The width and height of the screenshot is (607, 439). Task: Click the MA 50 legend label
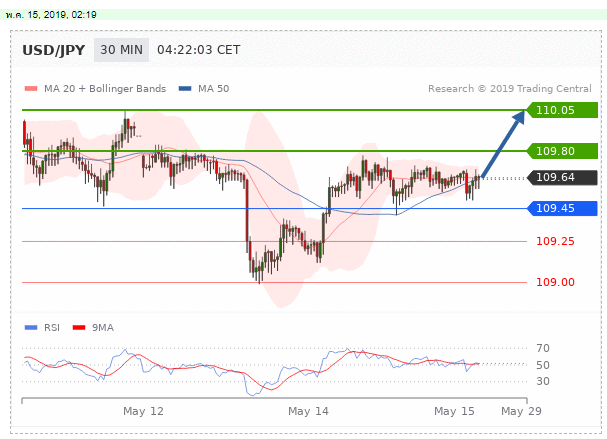tap(214, 89)
